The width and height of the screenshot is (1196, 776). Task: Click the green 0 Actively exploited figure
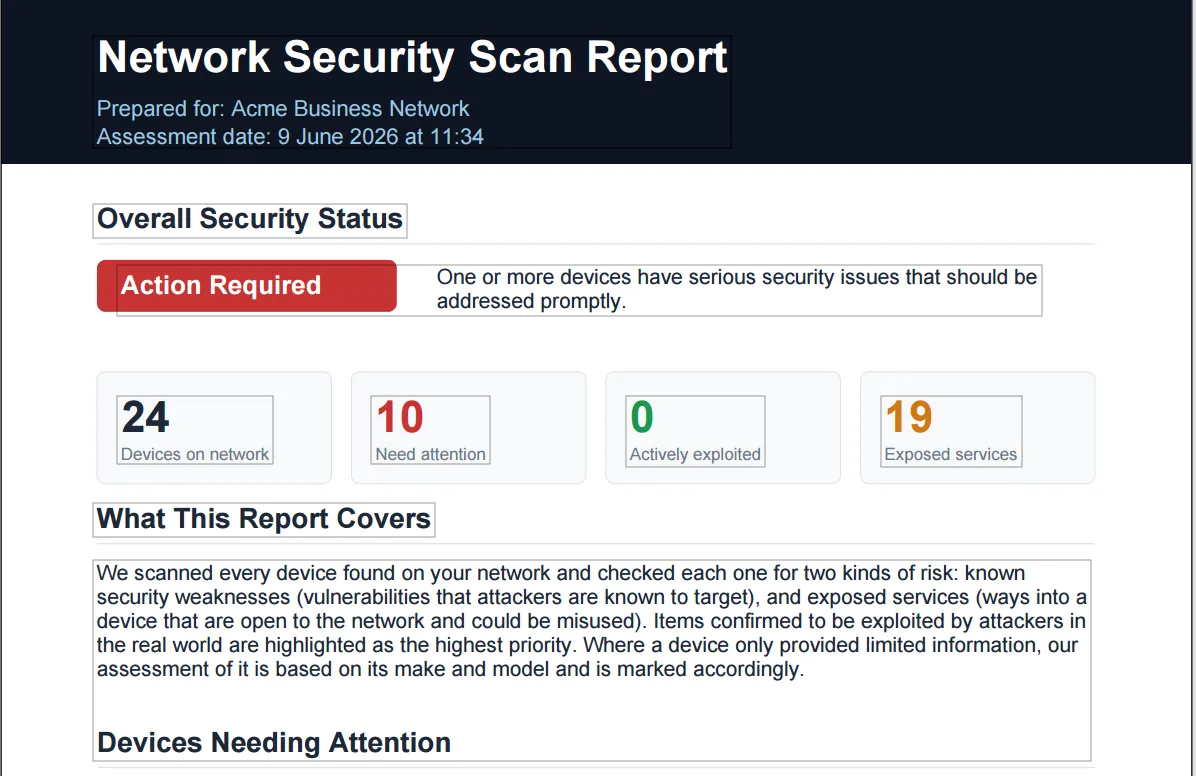[642, 417]
